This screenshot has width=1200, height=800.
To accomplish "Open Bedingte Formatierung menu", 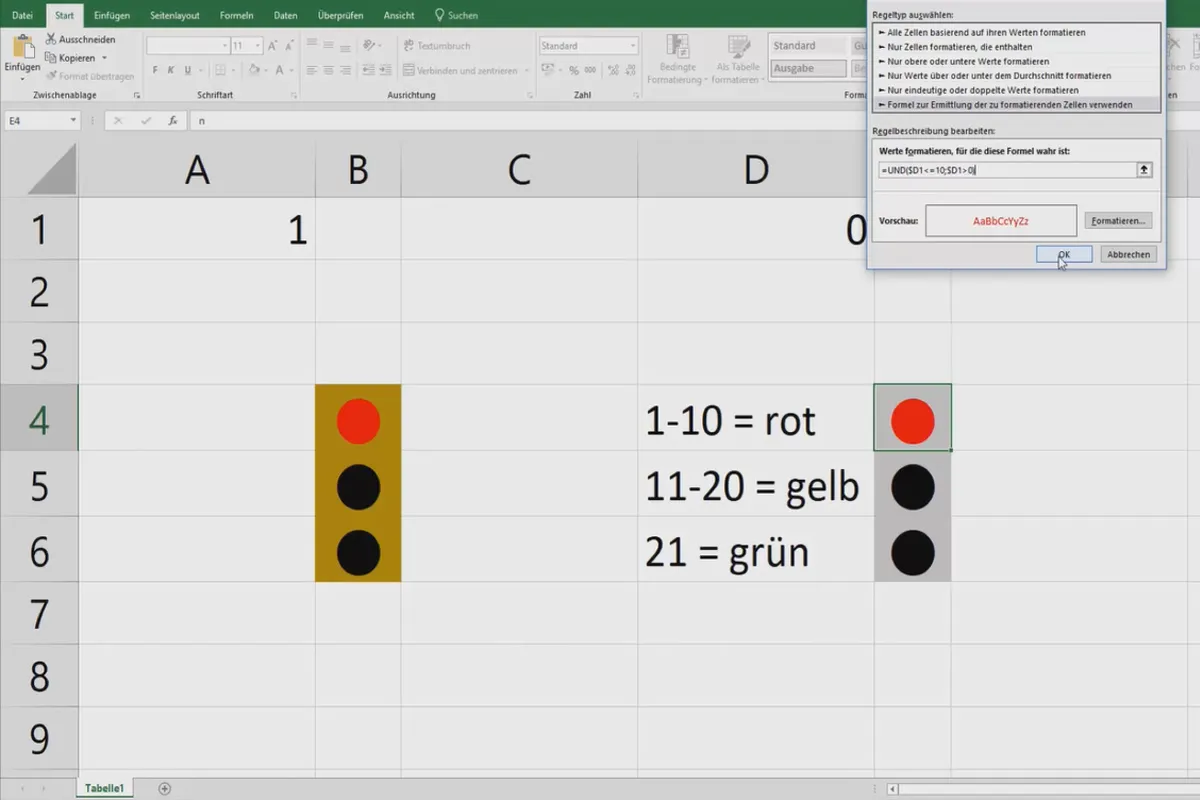I will [x=678, y=60].
